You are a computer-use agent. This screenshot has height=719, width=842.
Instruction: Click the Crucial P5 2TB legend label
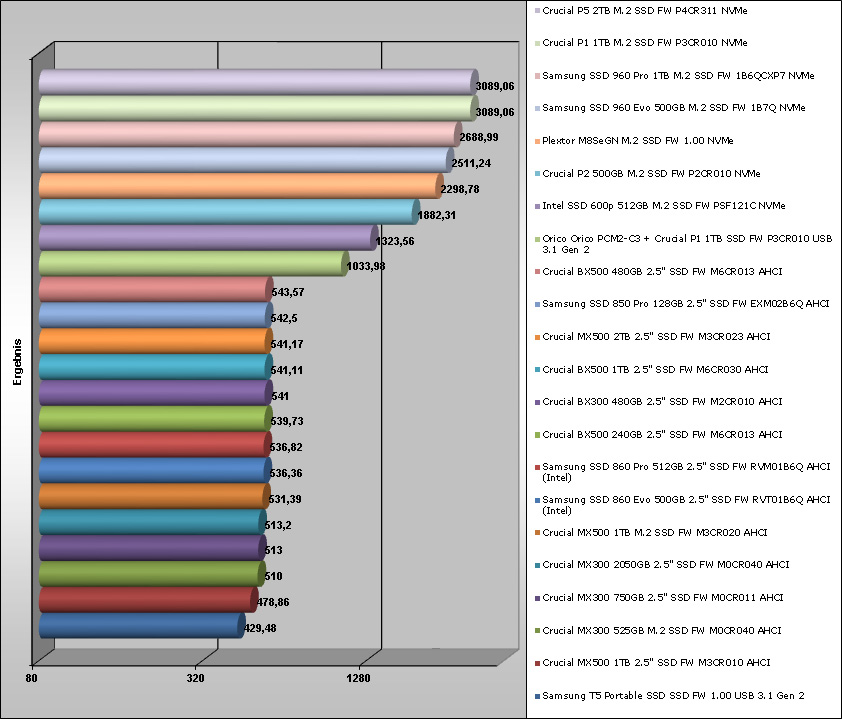644,11
